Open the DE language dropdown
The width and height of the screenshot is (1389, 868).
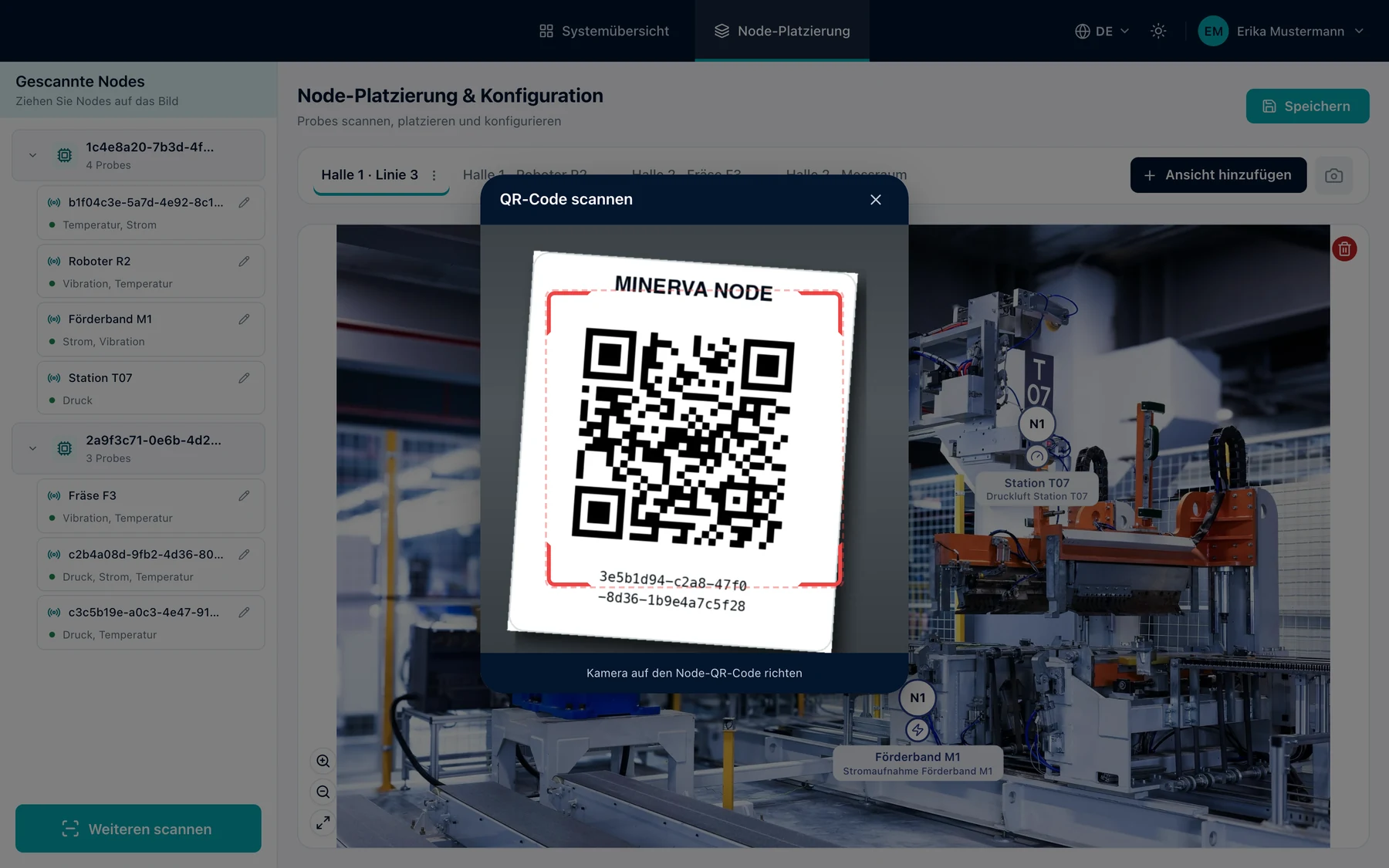tap(1102, 31)
